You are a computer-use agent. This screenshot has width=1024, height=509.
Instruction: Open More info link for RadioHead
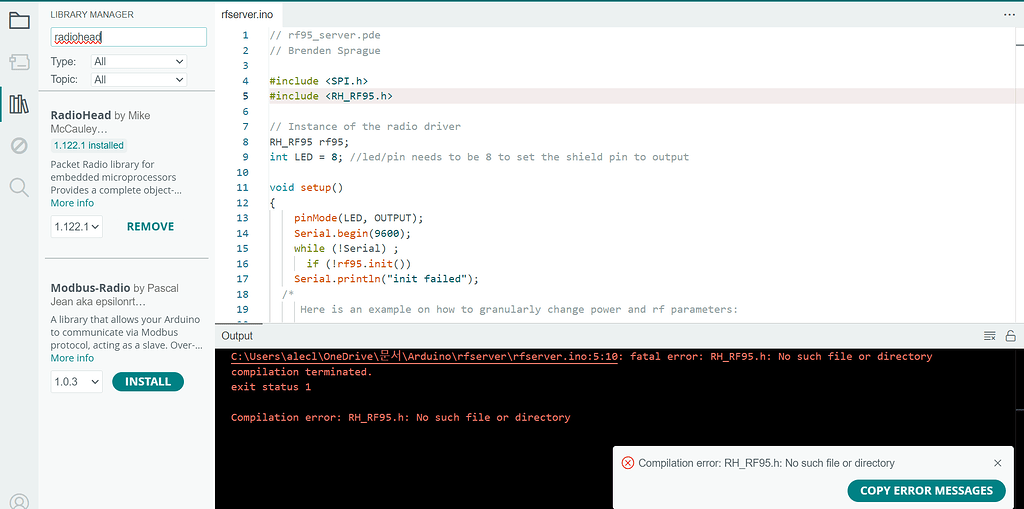(x=72, y=203)
